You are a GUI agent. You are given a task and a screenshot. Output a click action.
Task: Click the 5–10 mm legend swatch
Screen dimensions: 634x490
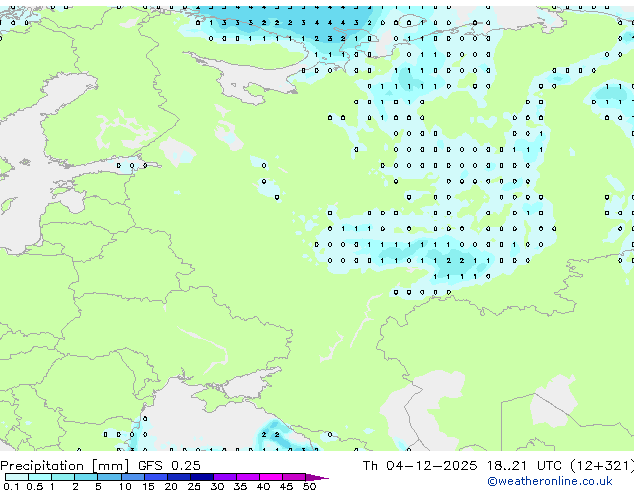(109, 477)
